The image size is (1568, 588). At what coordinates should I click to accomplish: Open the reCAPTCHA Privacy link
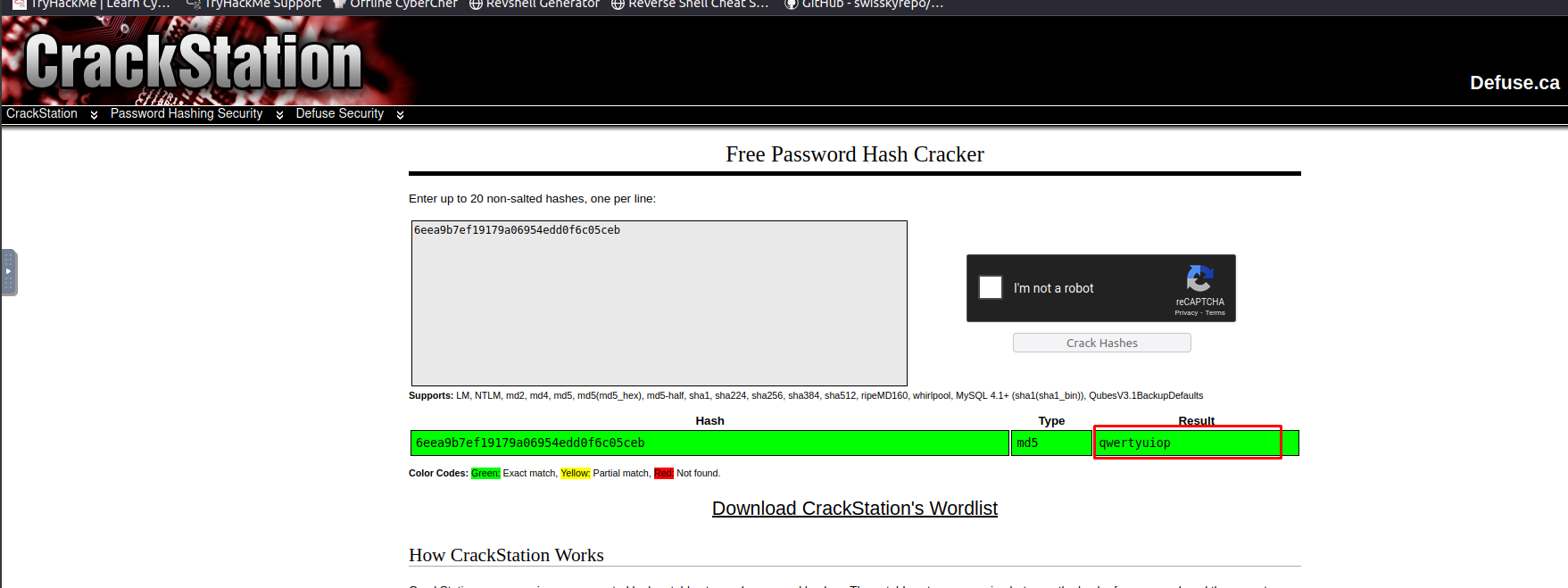click(1186, 313)
